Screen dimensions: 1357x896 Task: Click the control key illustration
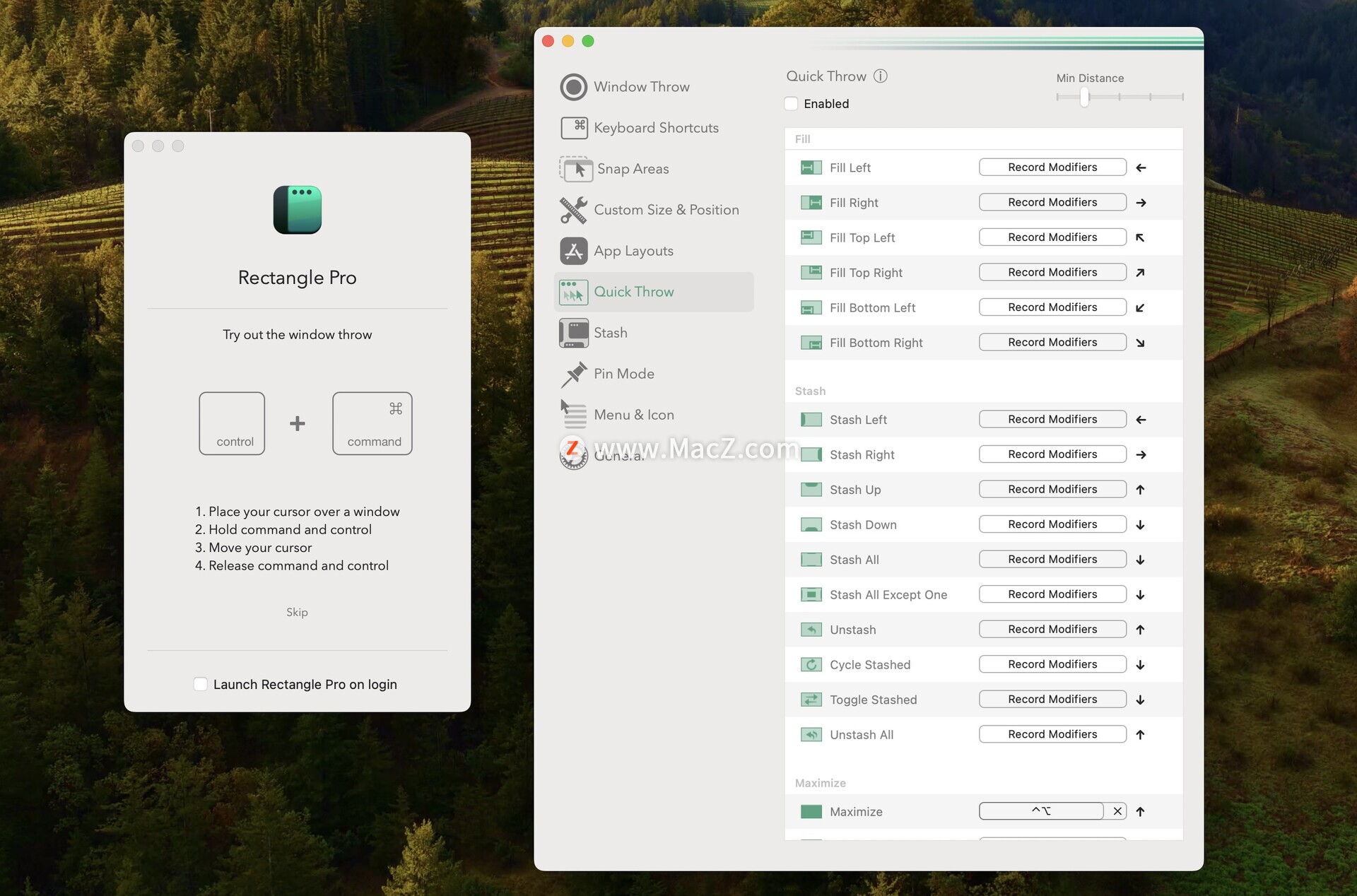point(232,423)
